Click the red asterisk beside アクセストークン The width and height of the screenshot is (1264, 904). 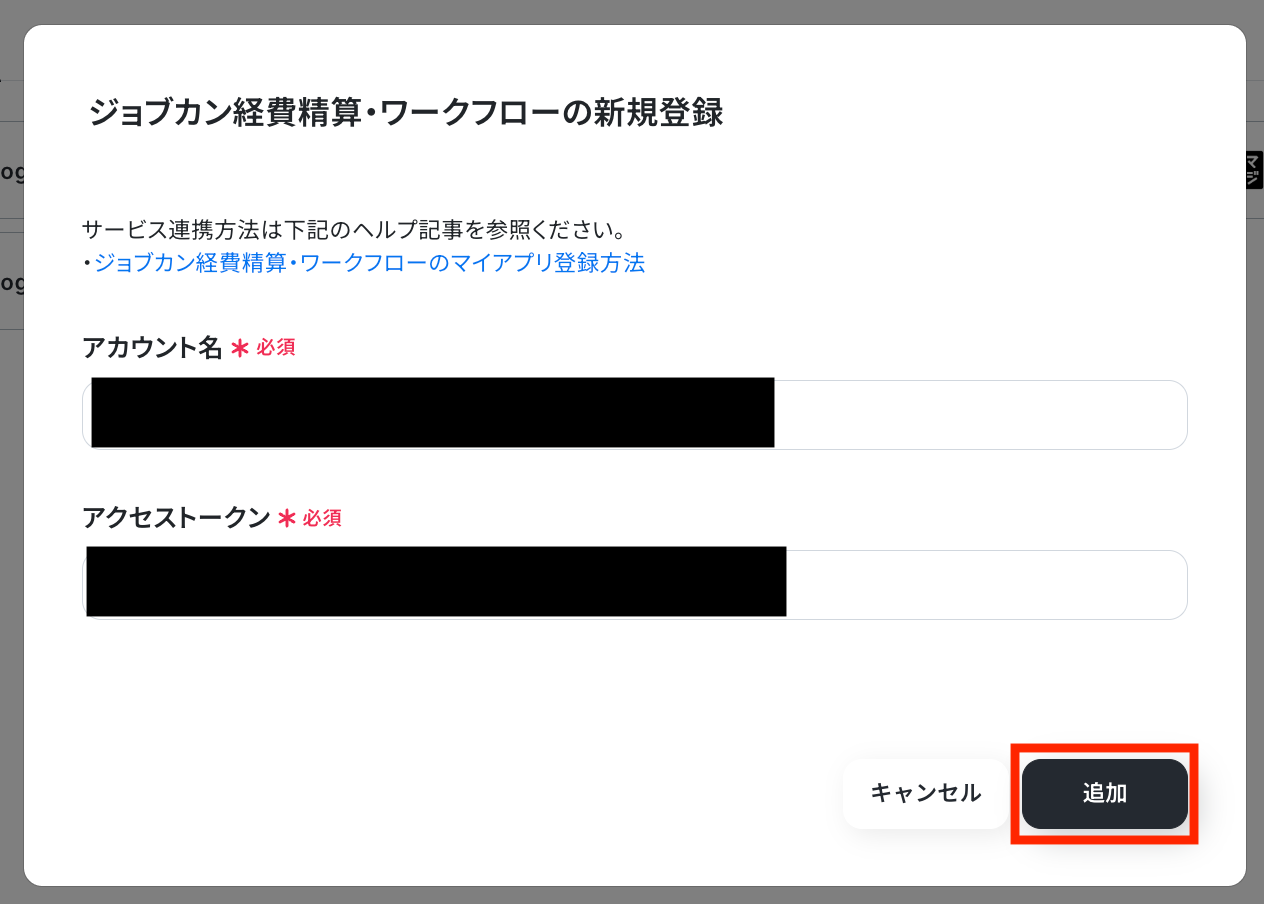(x=286, y=518)
